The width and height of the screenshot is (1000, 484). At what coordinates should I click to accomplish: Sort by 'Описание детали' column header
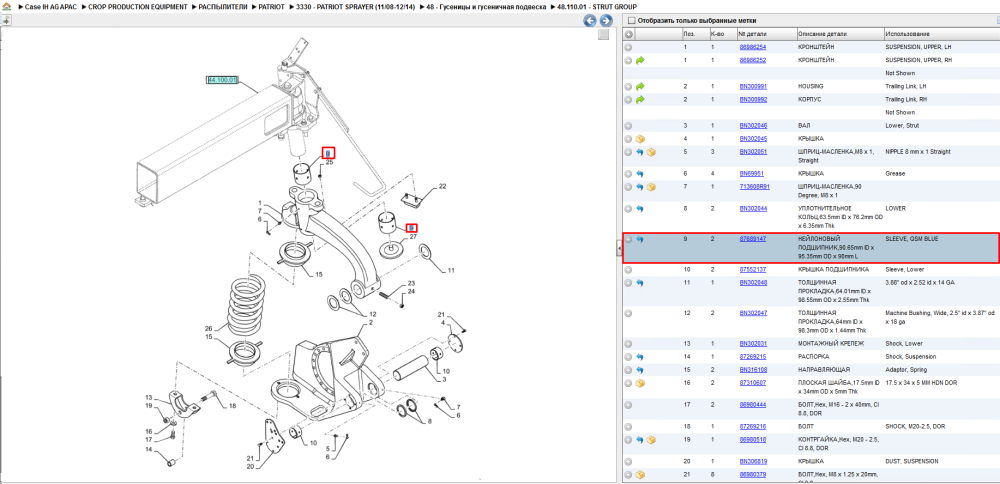point(822,34)
